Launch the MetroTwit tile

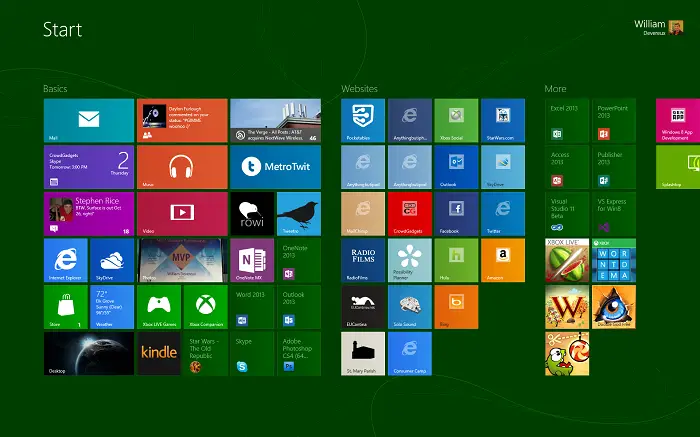(x=275, y=167)
